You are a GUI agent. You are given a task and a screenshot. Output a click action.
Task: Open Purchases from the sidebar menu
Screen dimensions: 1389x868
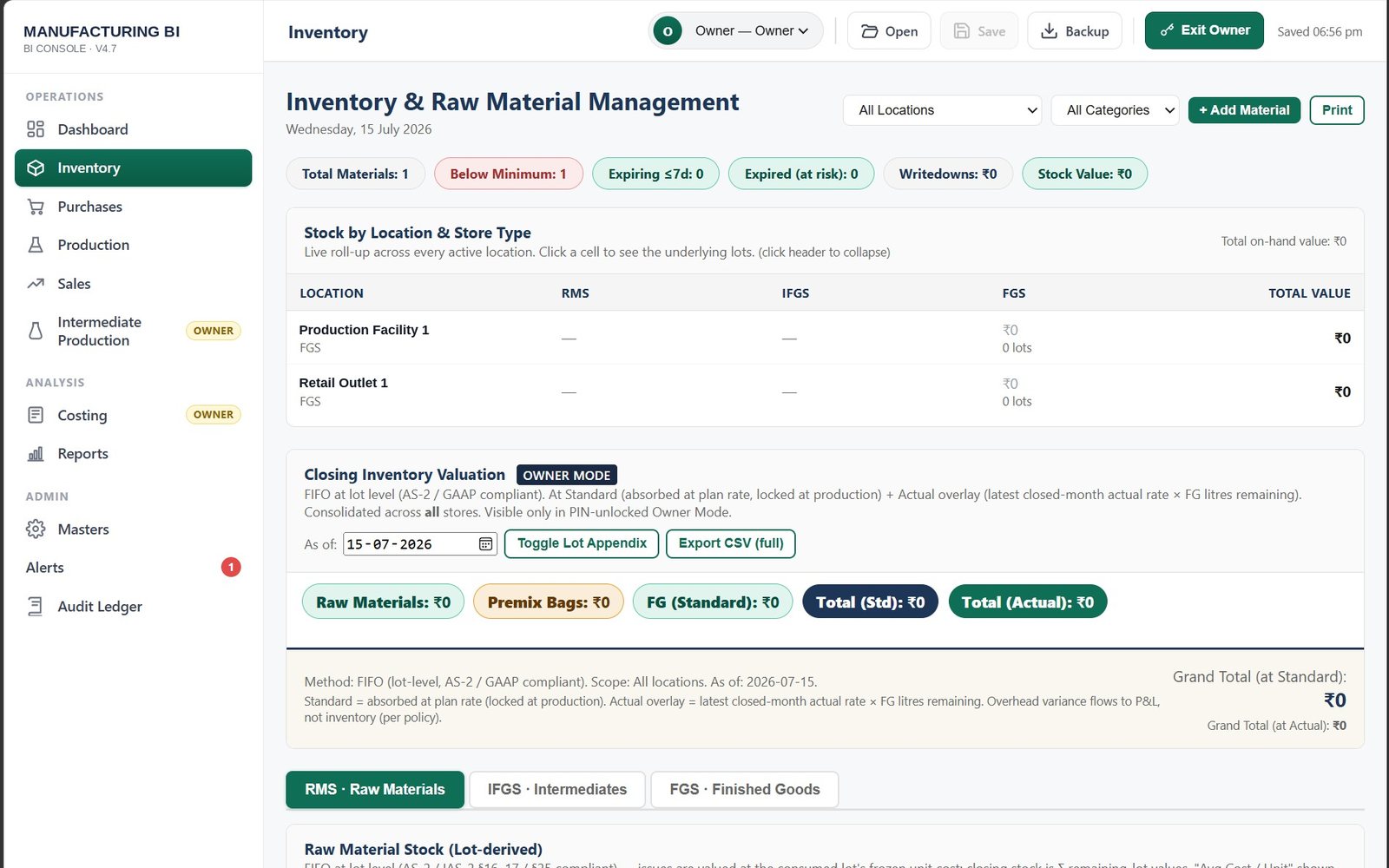pos(134,207)
